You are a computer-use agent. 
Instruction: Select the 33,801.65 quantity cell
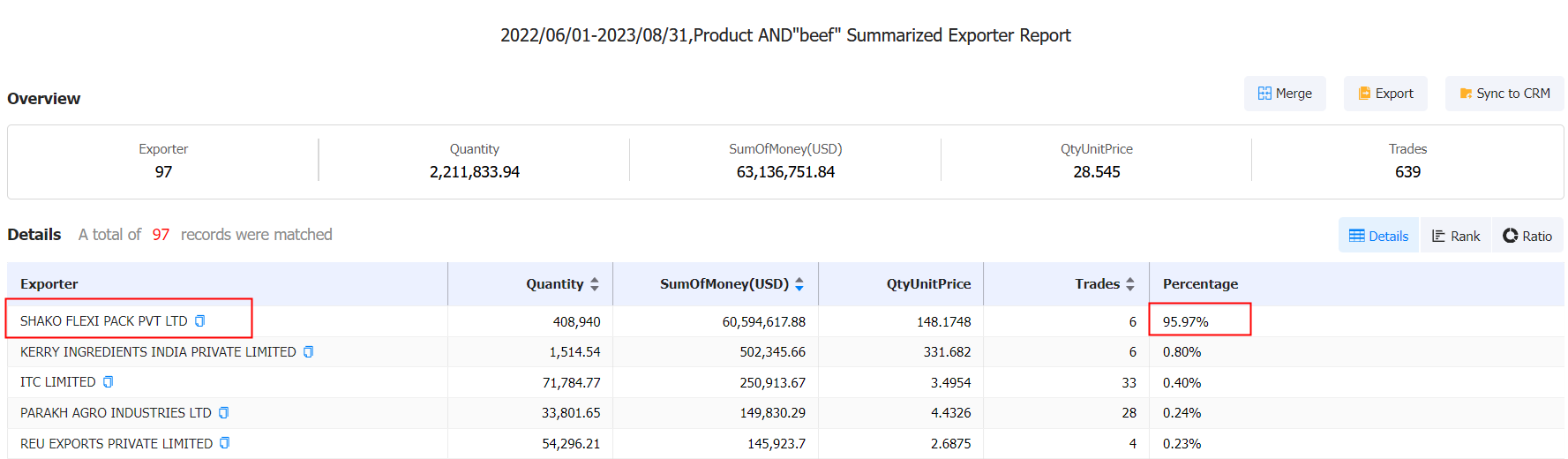click(571, 413)
